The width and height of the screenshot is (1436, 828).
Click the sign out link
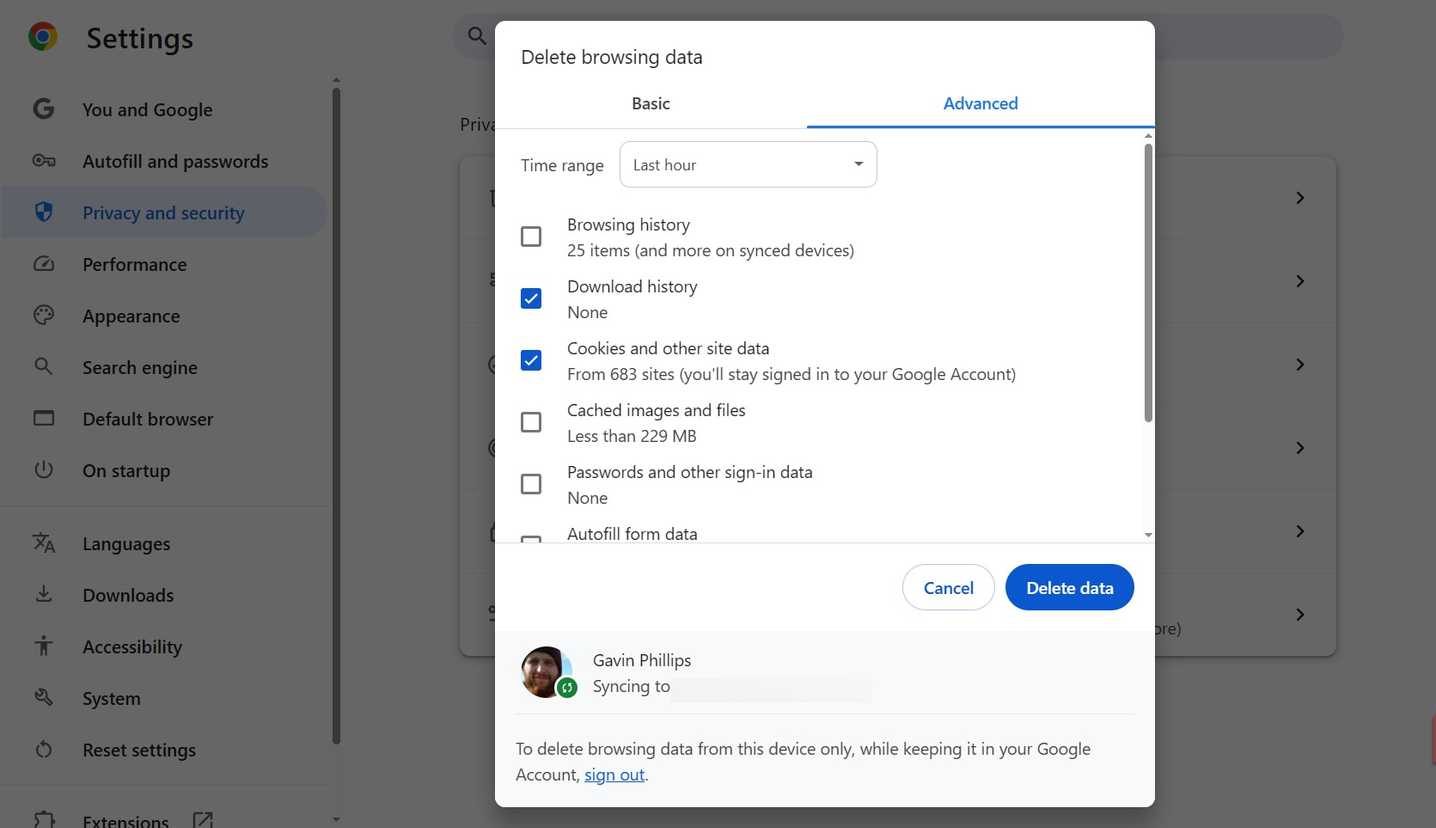point(613,774)
